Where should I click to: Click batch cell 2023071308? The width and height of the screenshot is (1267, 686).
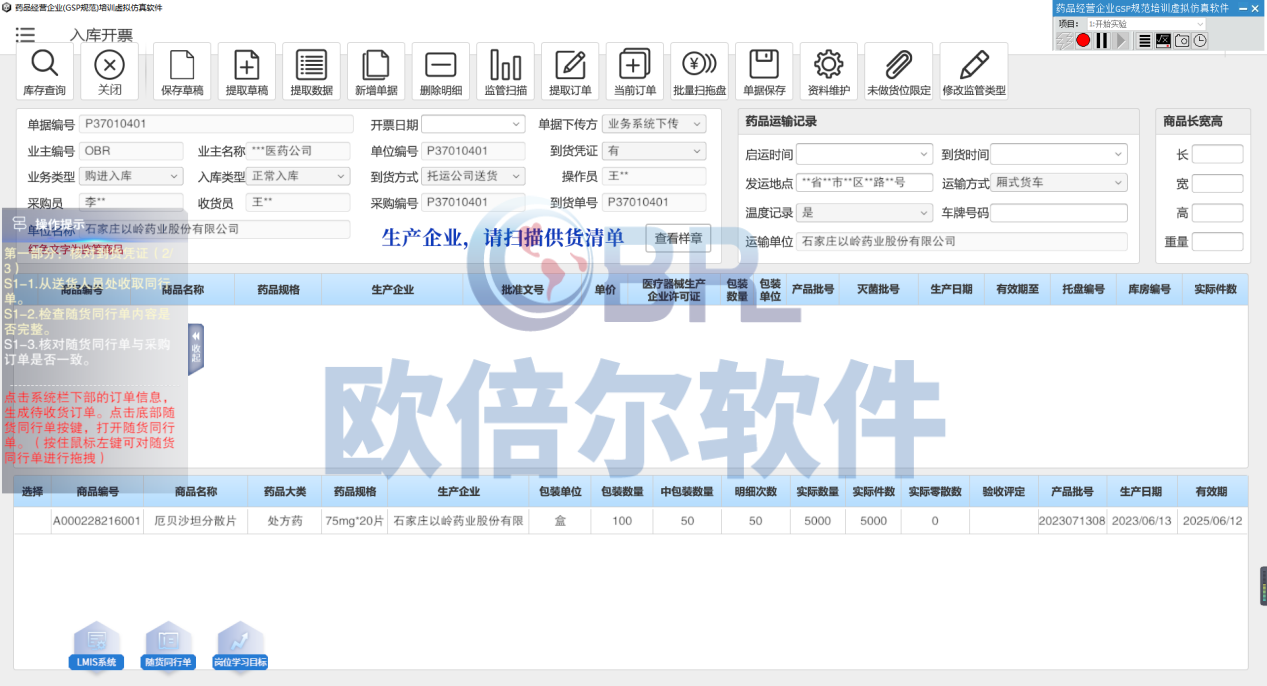coord(1072,521)
